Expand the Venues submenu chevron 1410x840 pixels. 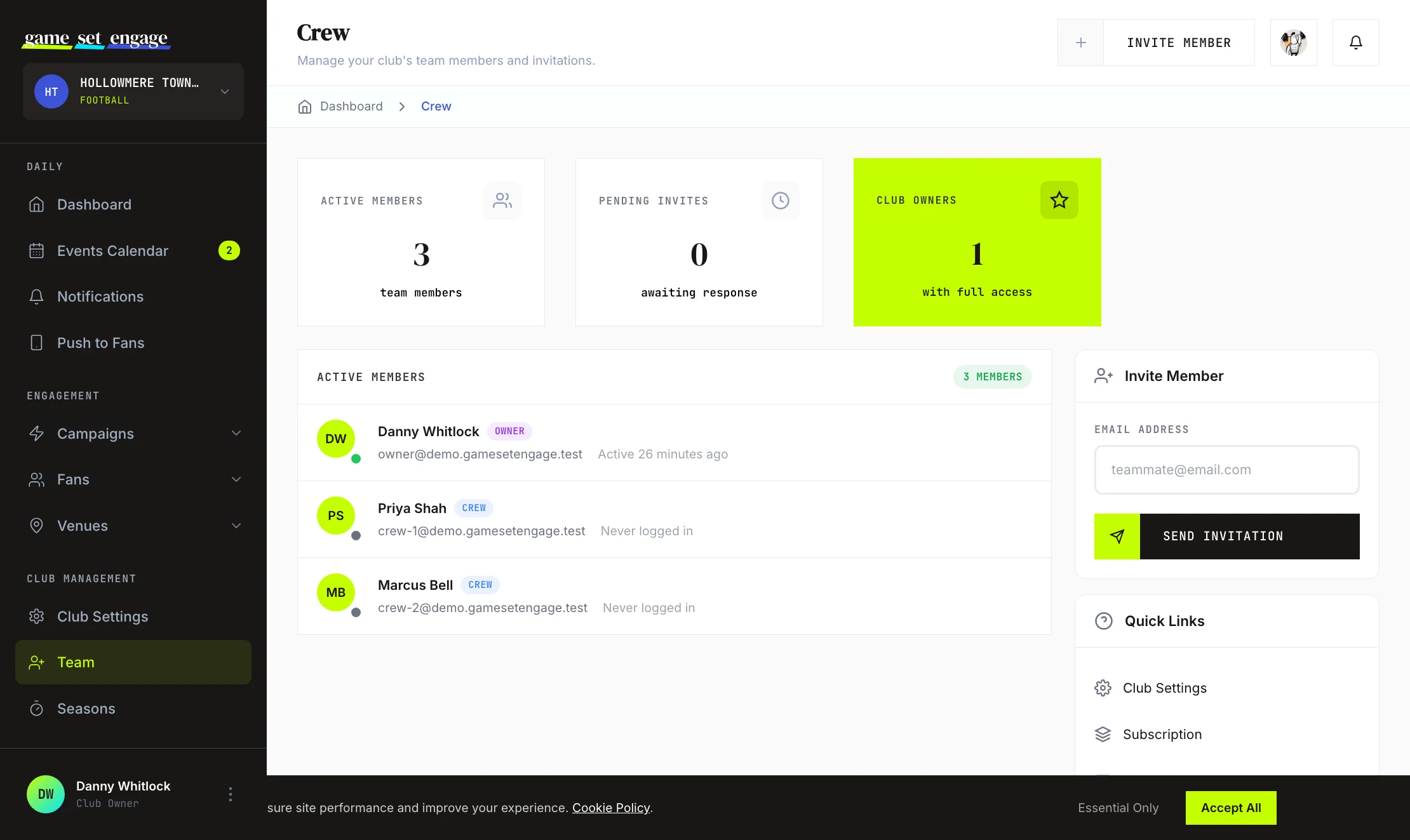[236, 526]
